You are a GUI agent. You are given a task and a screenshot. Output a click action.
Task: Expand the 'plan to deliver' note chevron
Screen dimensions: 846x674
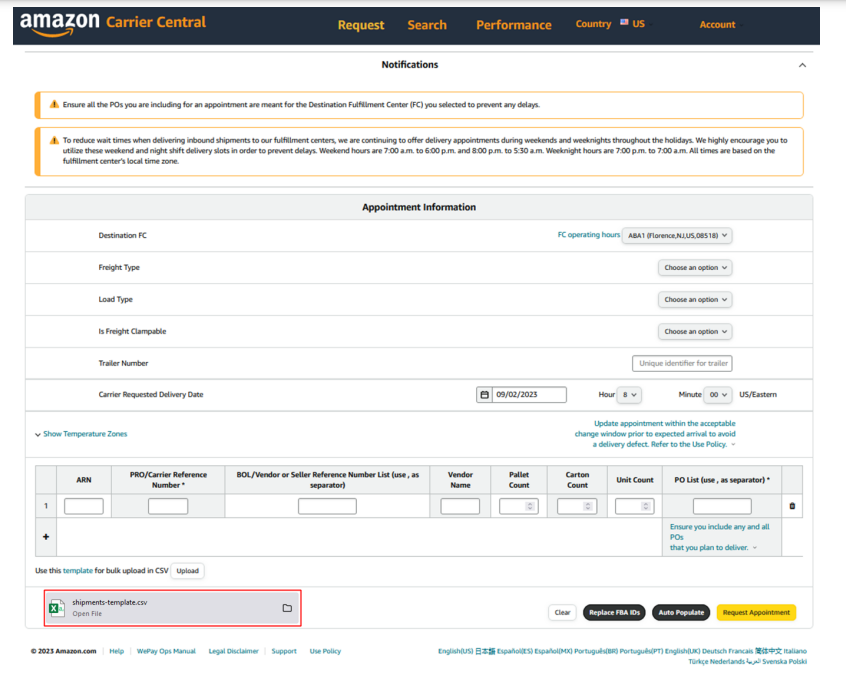coord(755,548)
